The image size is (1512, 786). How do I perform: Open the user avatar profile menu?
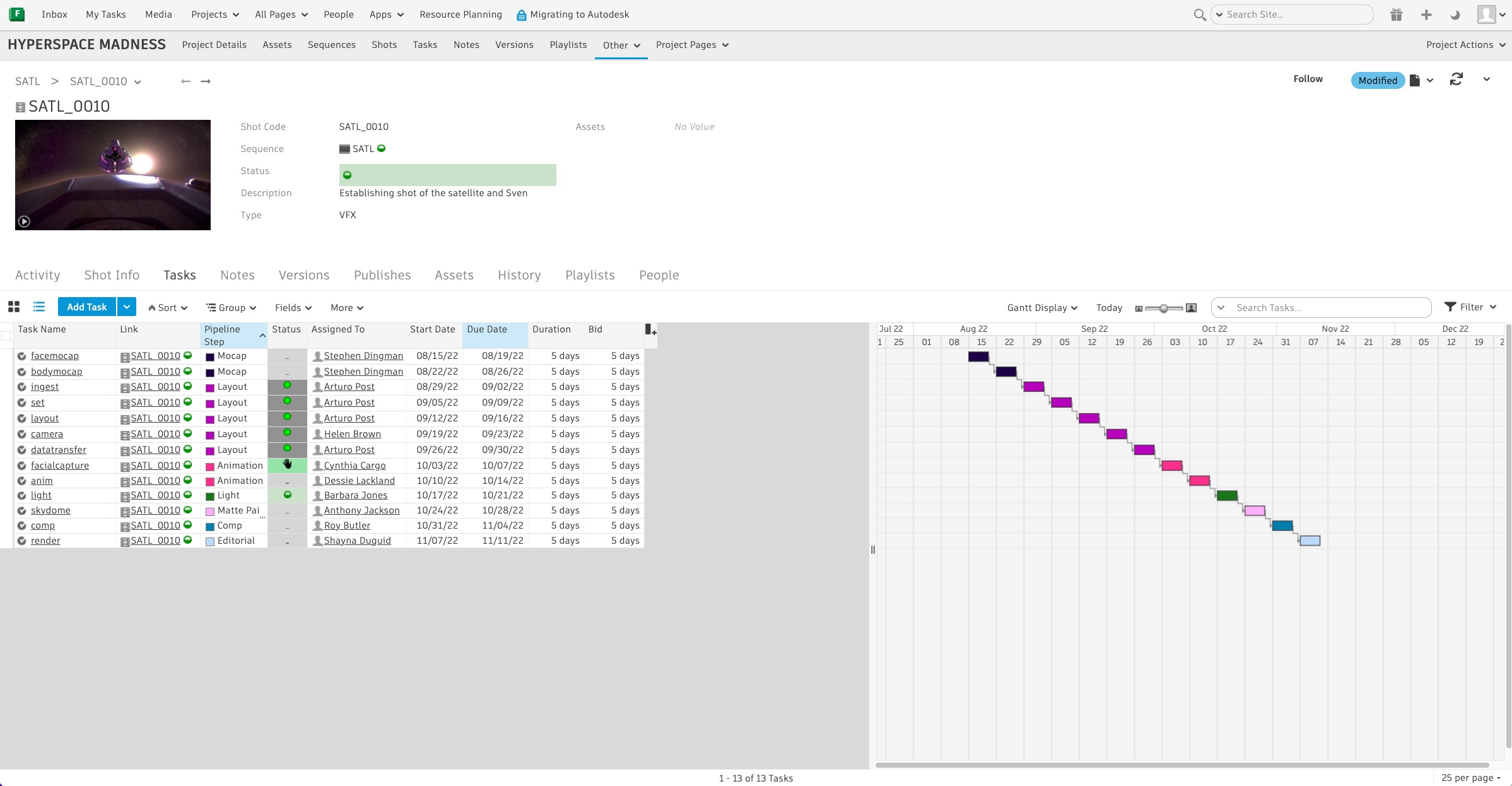point(1491,15)
